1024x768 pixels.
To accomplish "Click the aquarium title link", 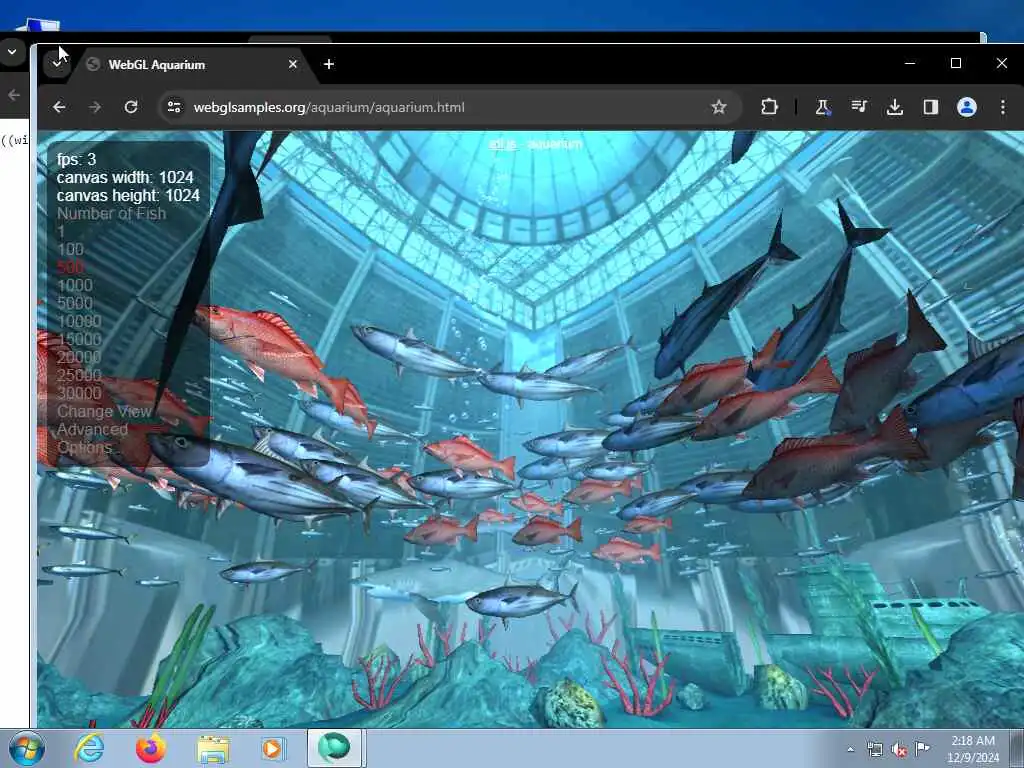I will 555,144.
